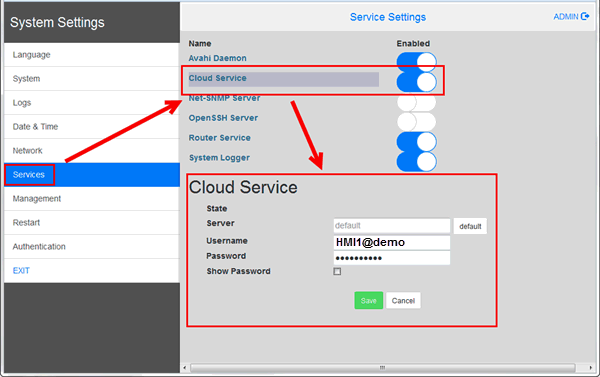The image size is (600, 377).
Task: Click the green Save button
Action: click(x=368, y=301)
